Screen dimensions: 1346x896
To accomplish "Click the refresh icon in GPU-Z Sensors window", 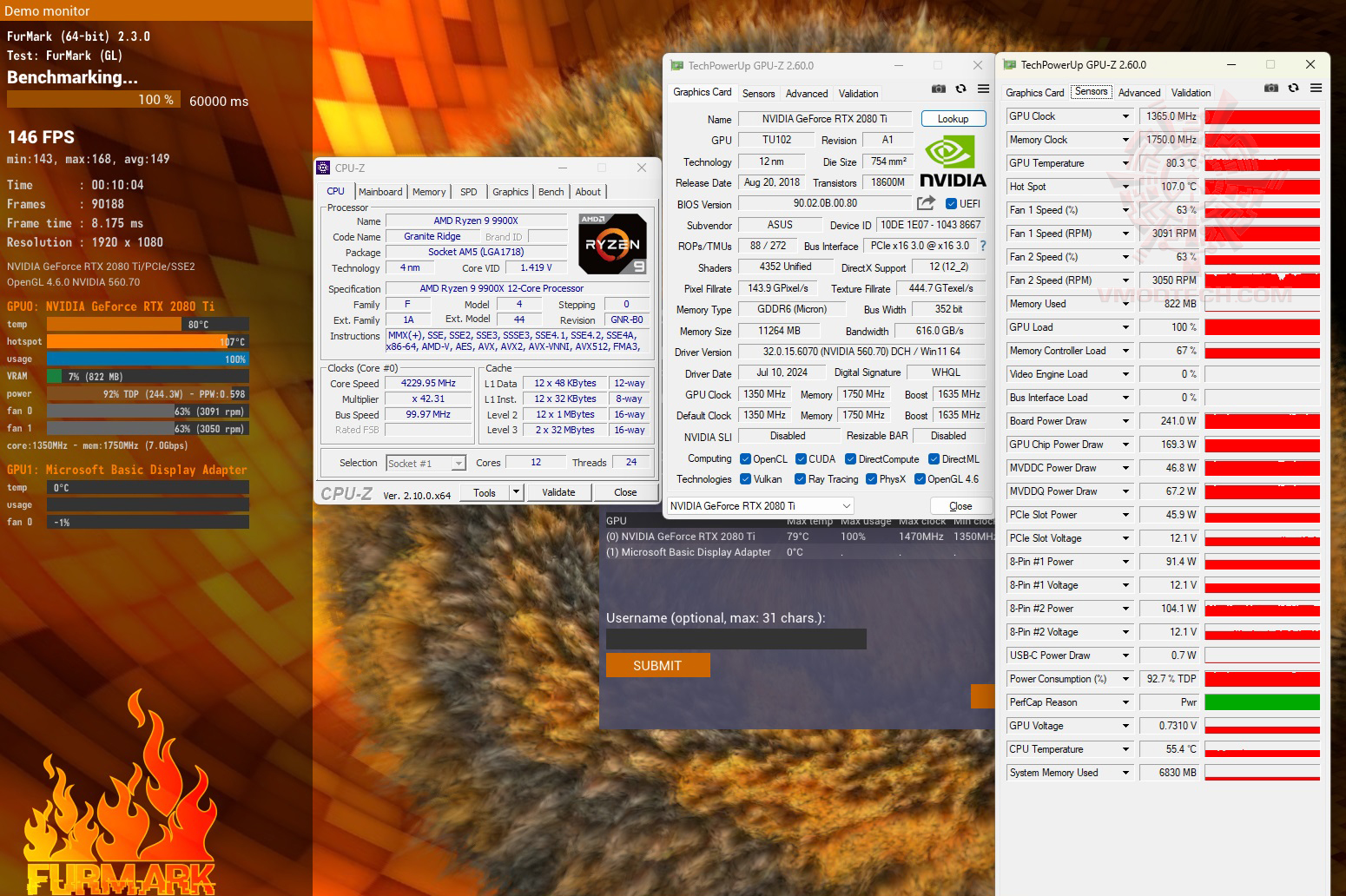I will click(1294, 89).
